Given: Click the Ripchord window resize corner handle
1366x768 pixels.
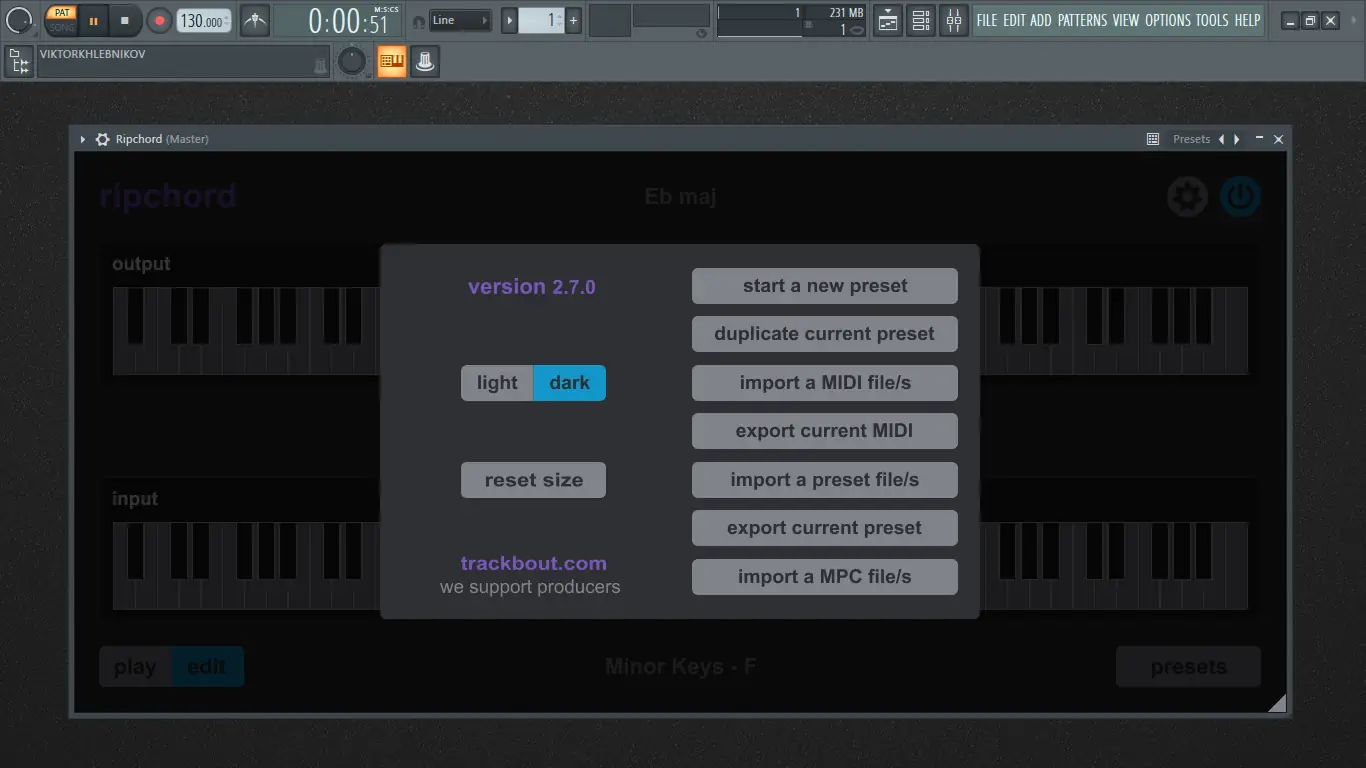Looking at the screenshot, I should pos(1277,703).
